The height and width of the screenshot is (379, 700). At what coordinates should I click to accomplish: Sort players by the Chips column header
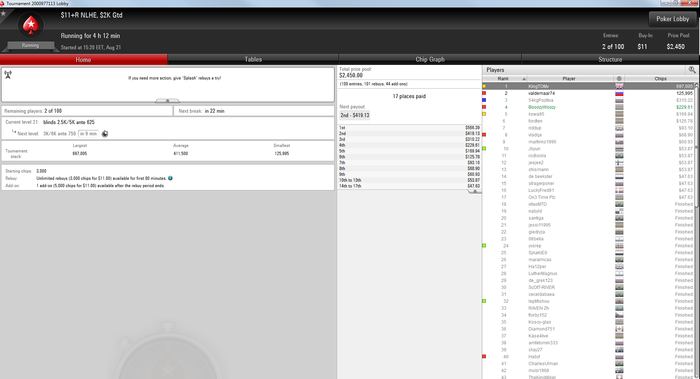coord(660,79)
